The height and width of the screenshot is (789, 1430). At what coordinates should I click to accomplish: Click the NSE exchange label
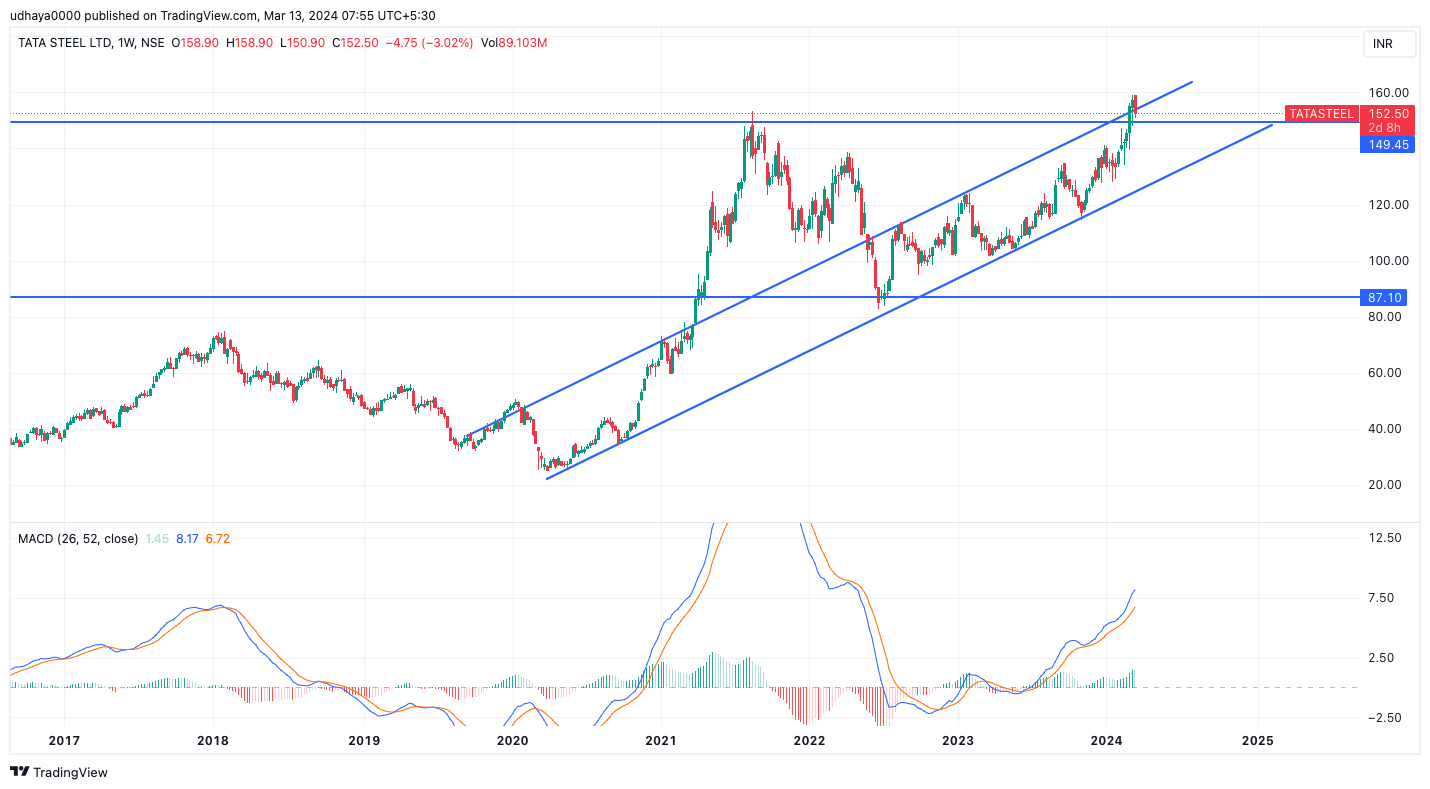click(153, 43)
